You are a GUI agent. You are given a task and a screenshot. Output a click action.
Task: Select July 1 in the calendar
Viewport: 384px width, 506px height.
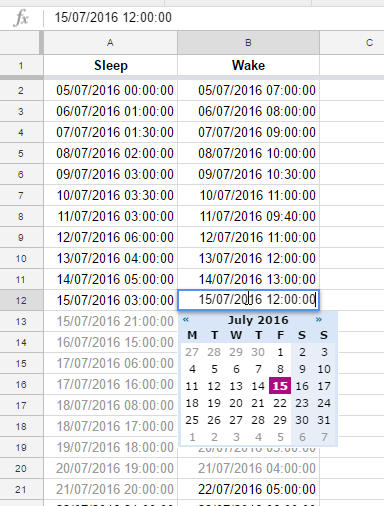pos(280,352)
